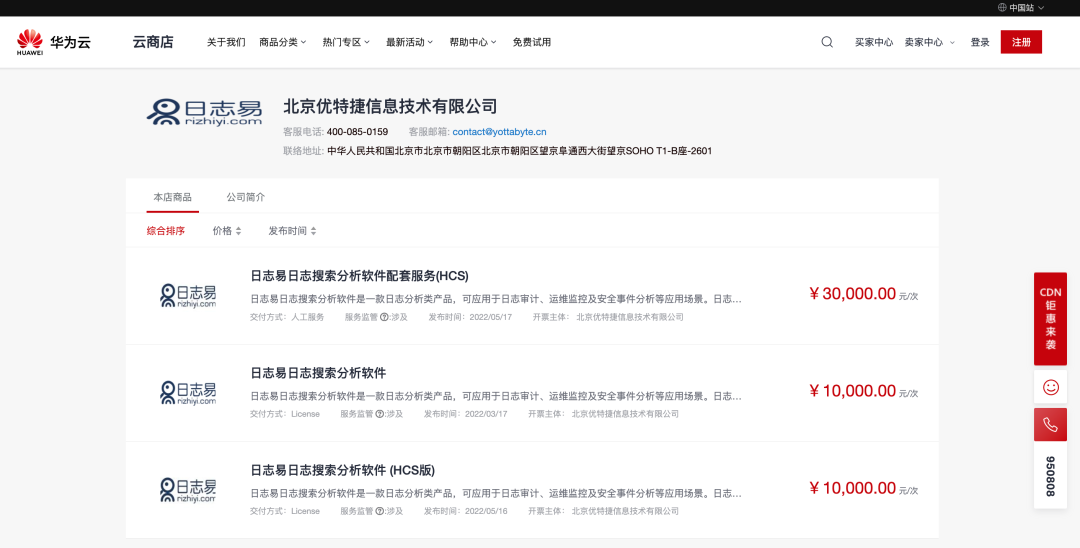
Task: Click the company name 北京优特捷信息技术有限公司 heading
Action: 390,106
